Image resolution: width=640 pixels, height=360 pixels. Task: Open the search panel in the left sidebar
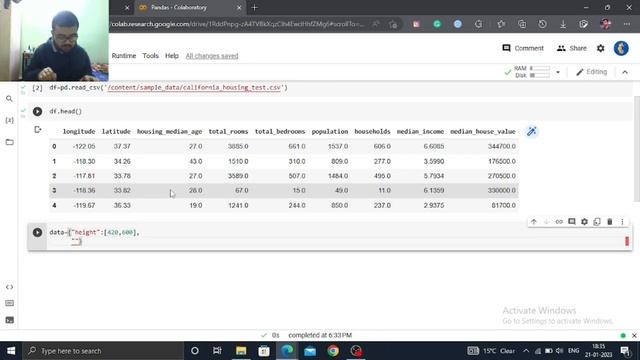click(x=9, y=99)
